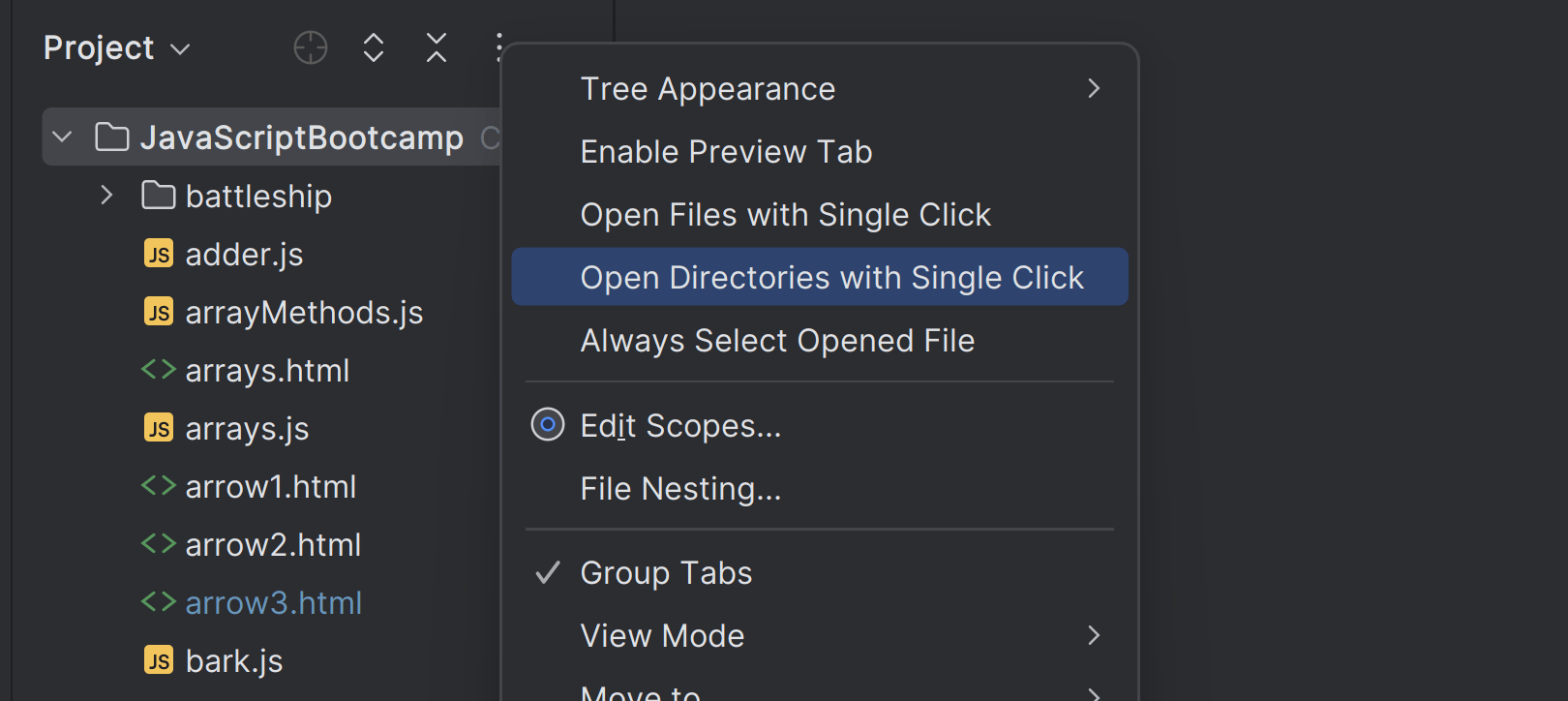The height and width of the screenshot is (701, 1568).
Task: Click the JS icon beside adder.js
Action: point(159,254)
